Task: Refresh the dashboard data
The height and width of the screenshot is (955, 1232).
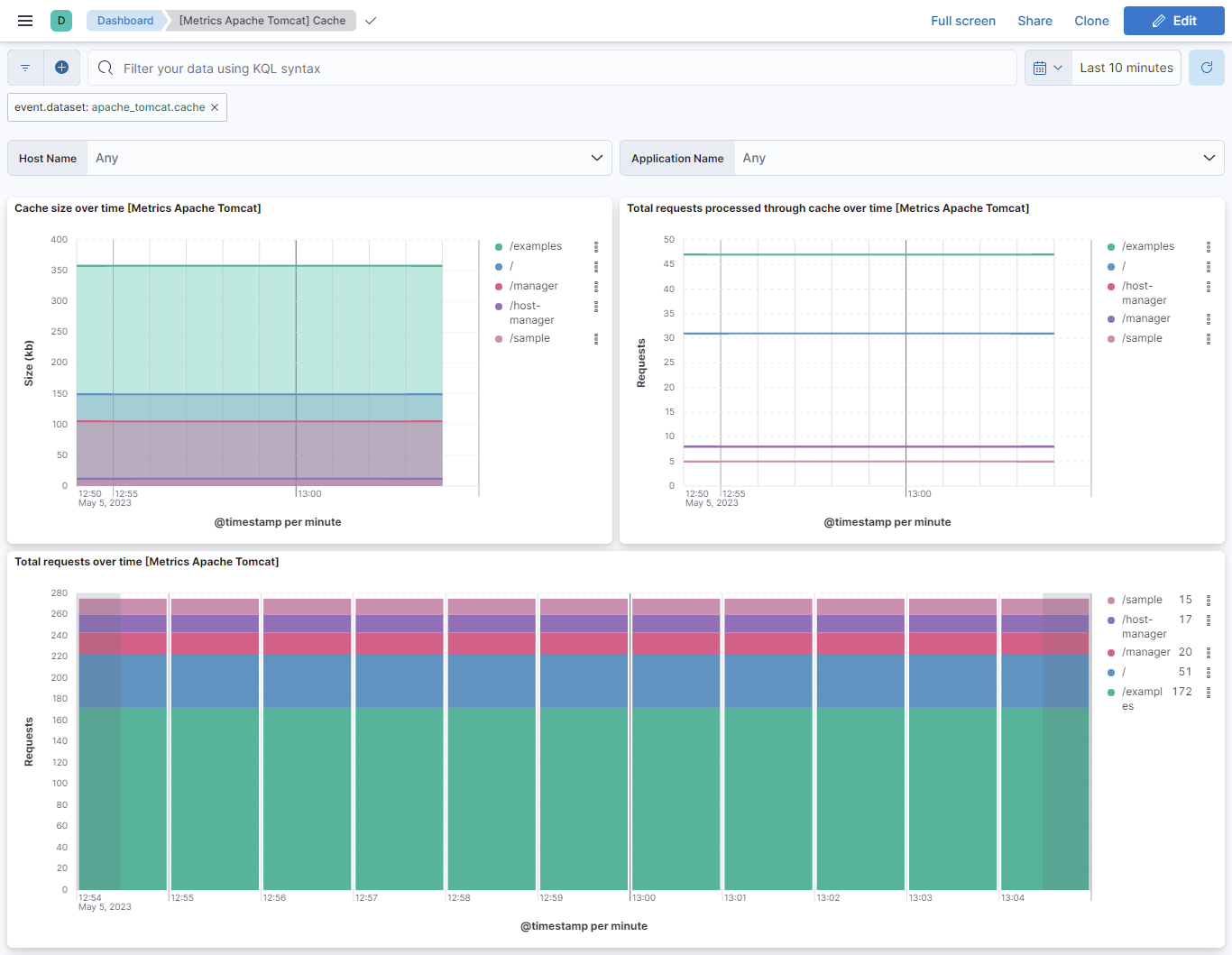Action: [x=1206, y=68]
